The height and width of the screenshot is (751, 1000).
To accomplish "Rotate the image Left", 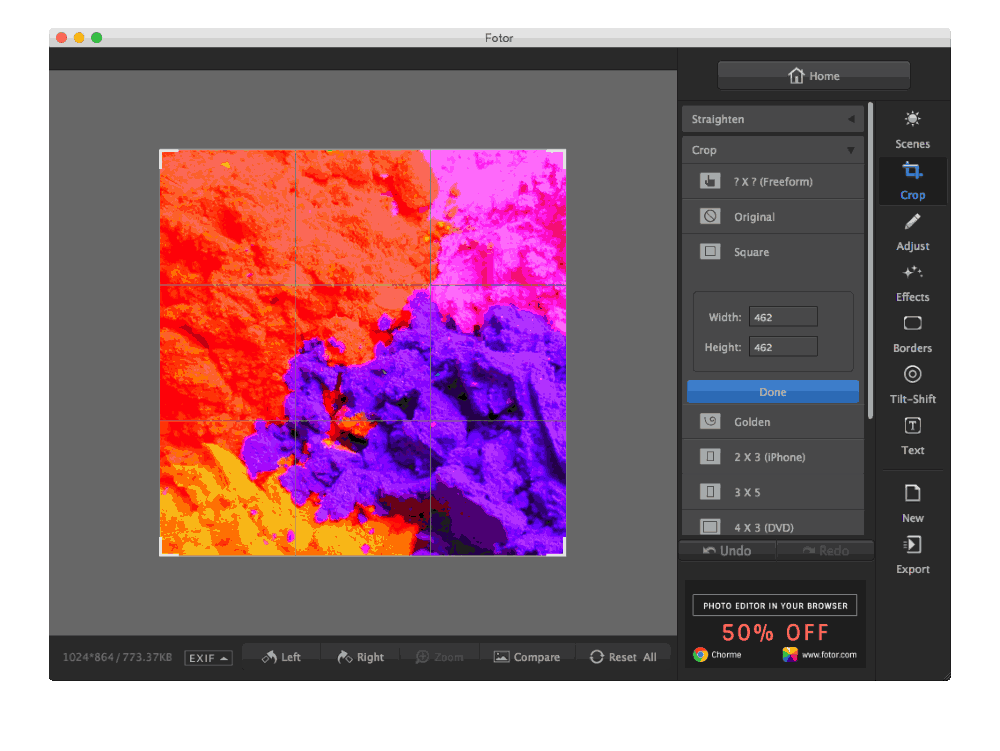I will 281,657.
